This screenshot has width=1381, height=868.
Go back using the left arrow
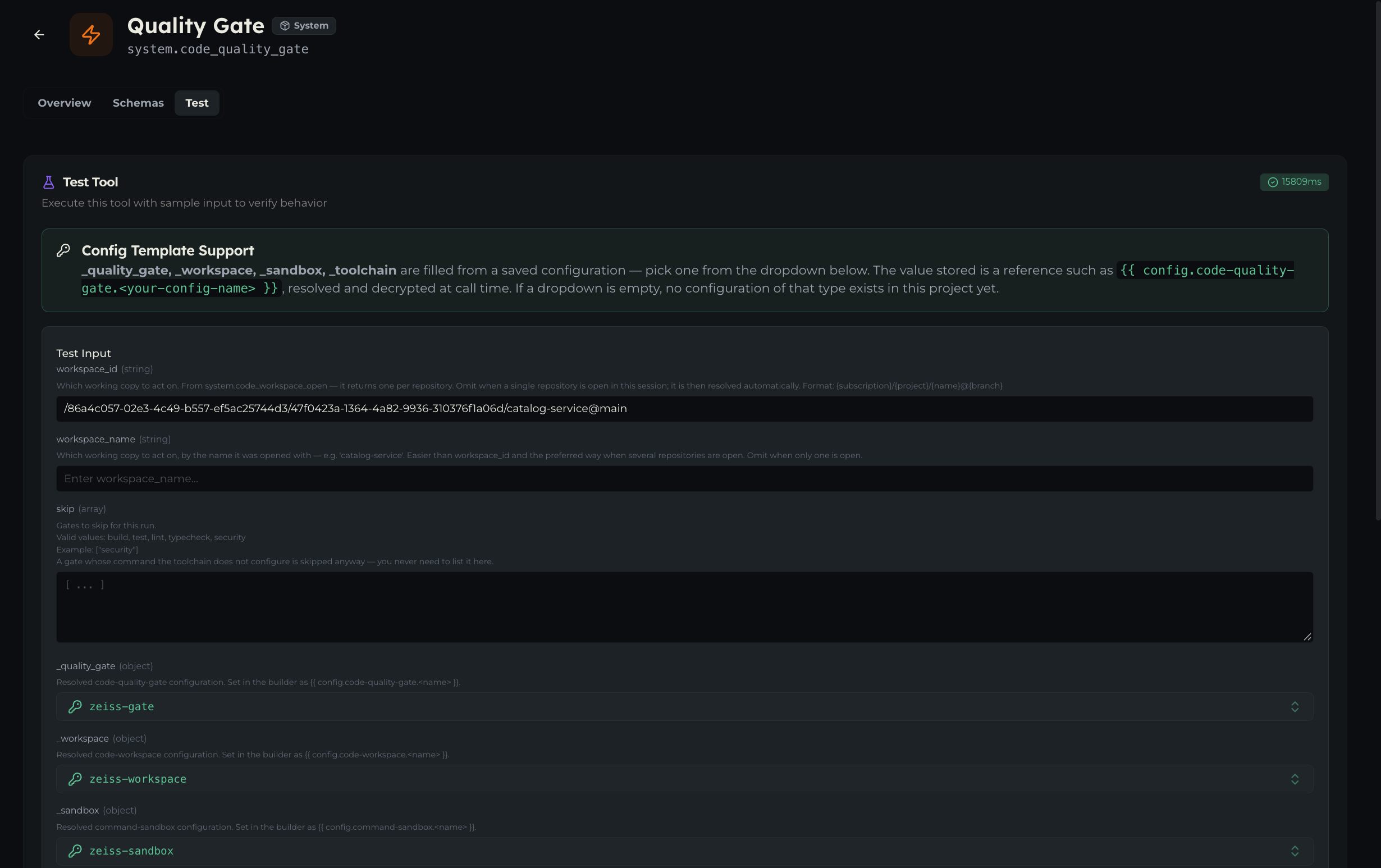click(x=39, y=34)
